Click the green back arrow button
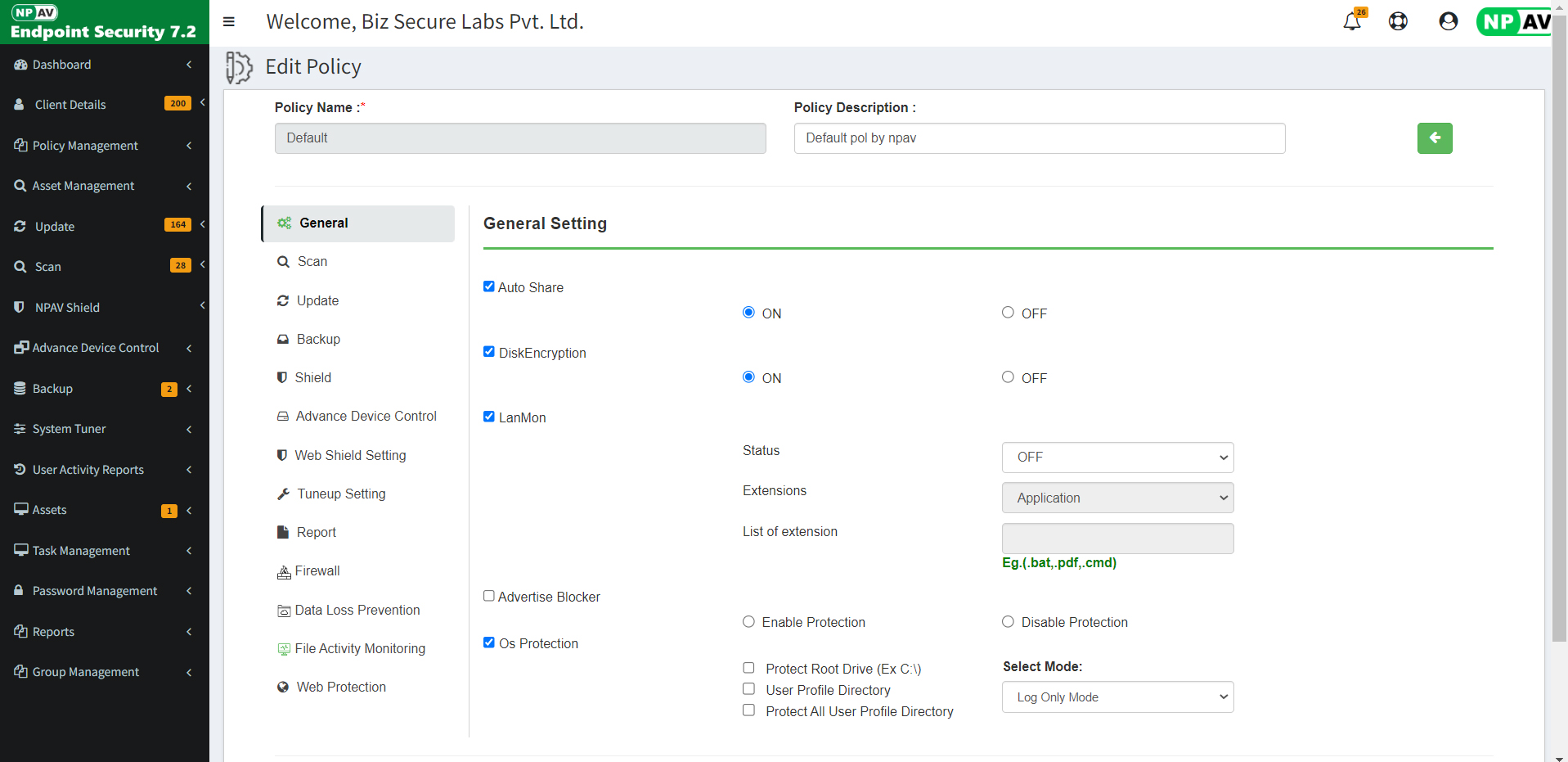Image resolution: width=1568 pixels, height=762 pixels. (x=1434, y=138)
